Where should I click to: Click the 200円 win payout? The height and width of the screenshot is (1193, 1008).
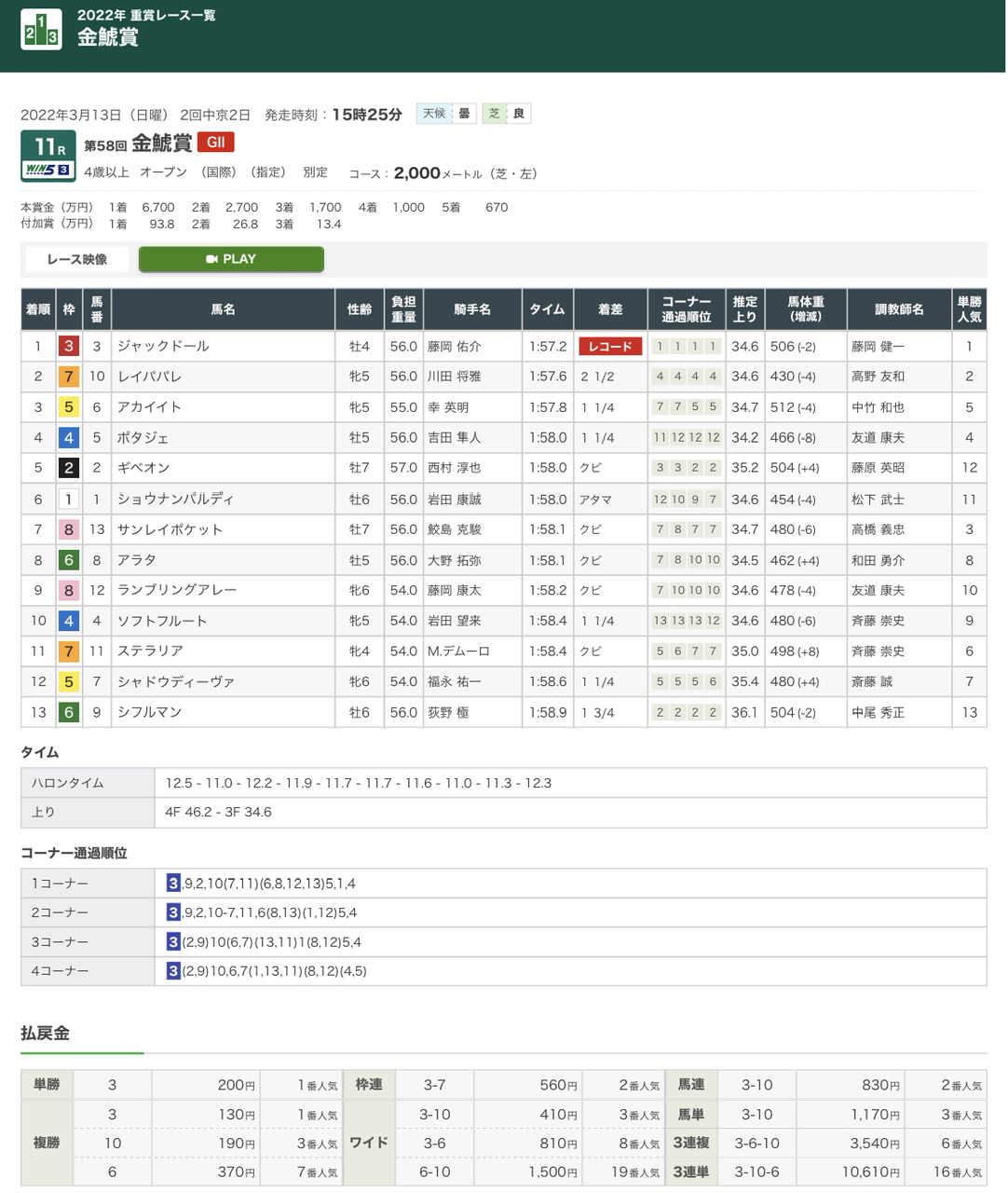pos(237,1085)
